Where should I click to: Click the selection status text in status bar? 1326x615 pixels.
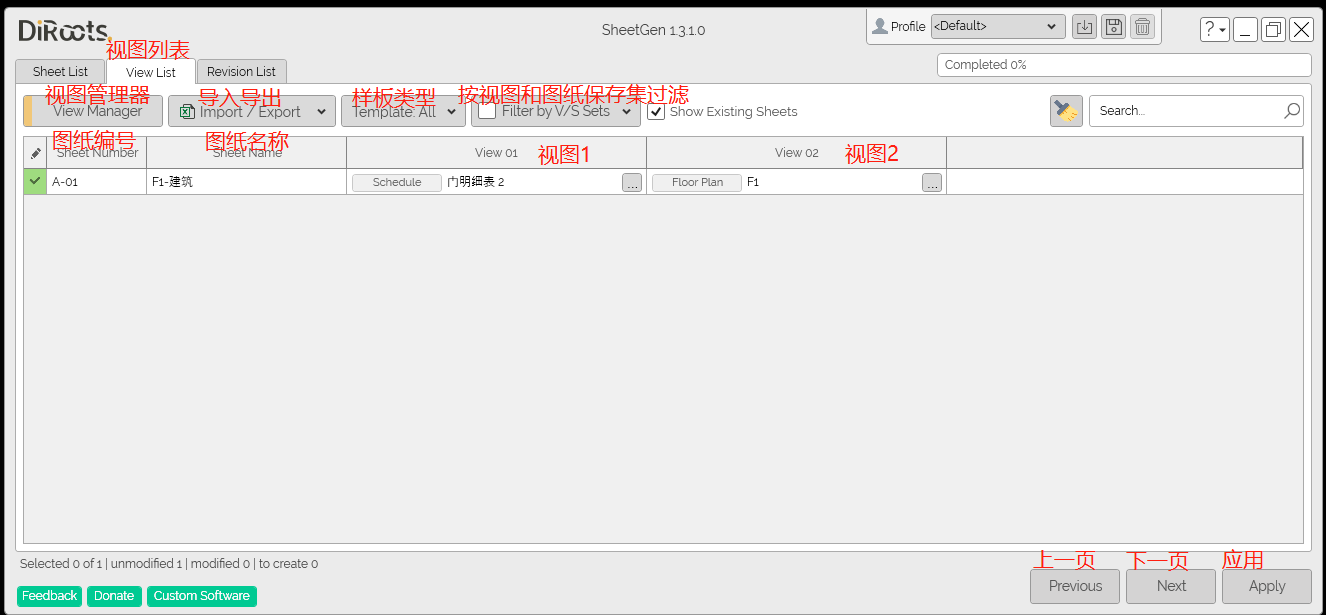tap(169, 564)
